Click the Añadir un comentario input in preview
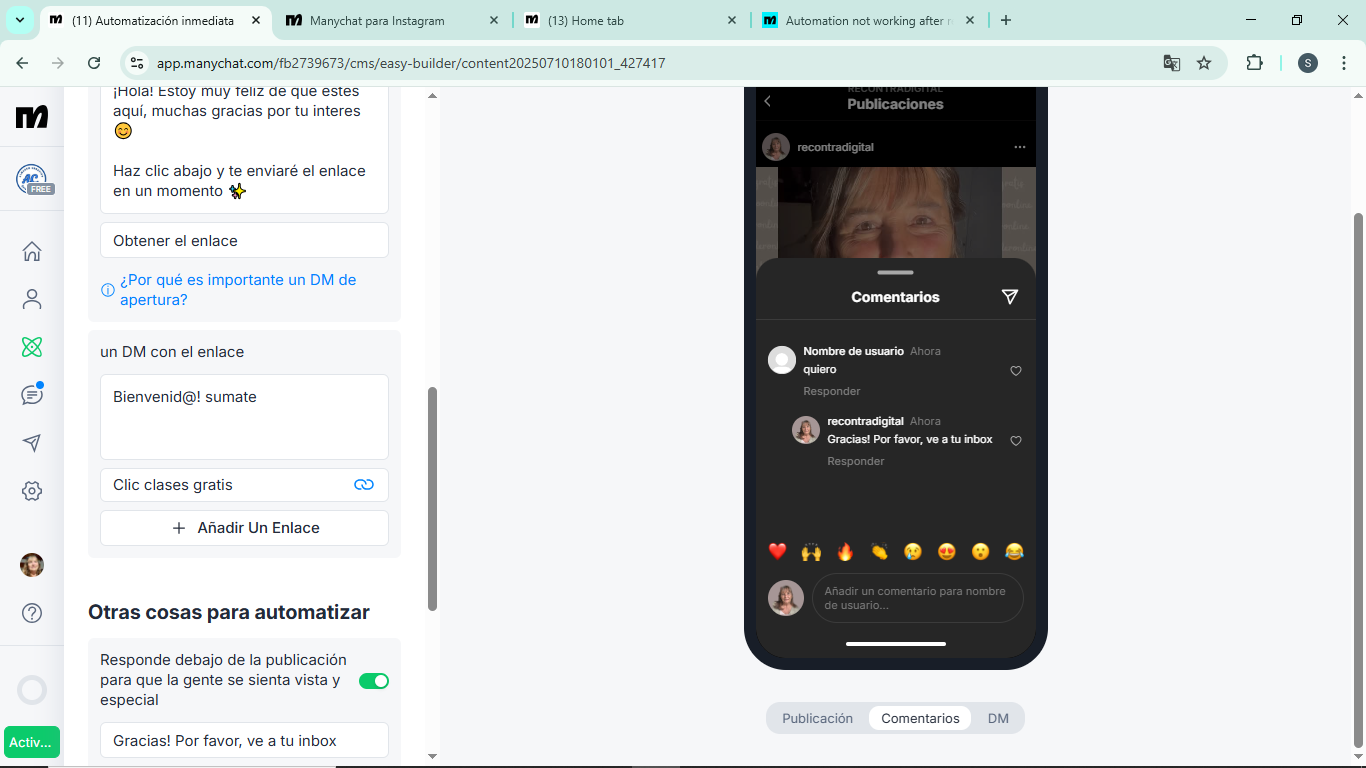Viewport: 1366px width, 768px height. tap(917, 598)
